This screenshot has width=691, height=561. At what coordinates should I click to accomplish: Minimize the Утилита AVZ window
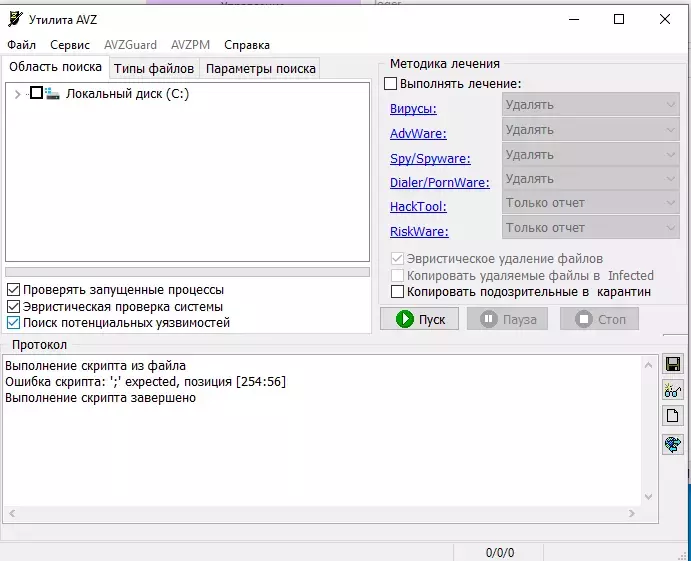574,19
